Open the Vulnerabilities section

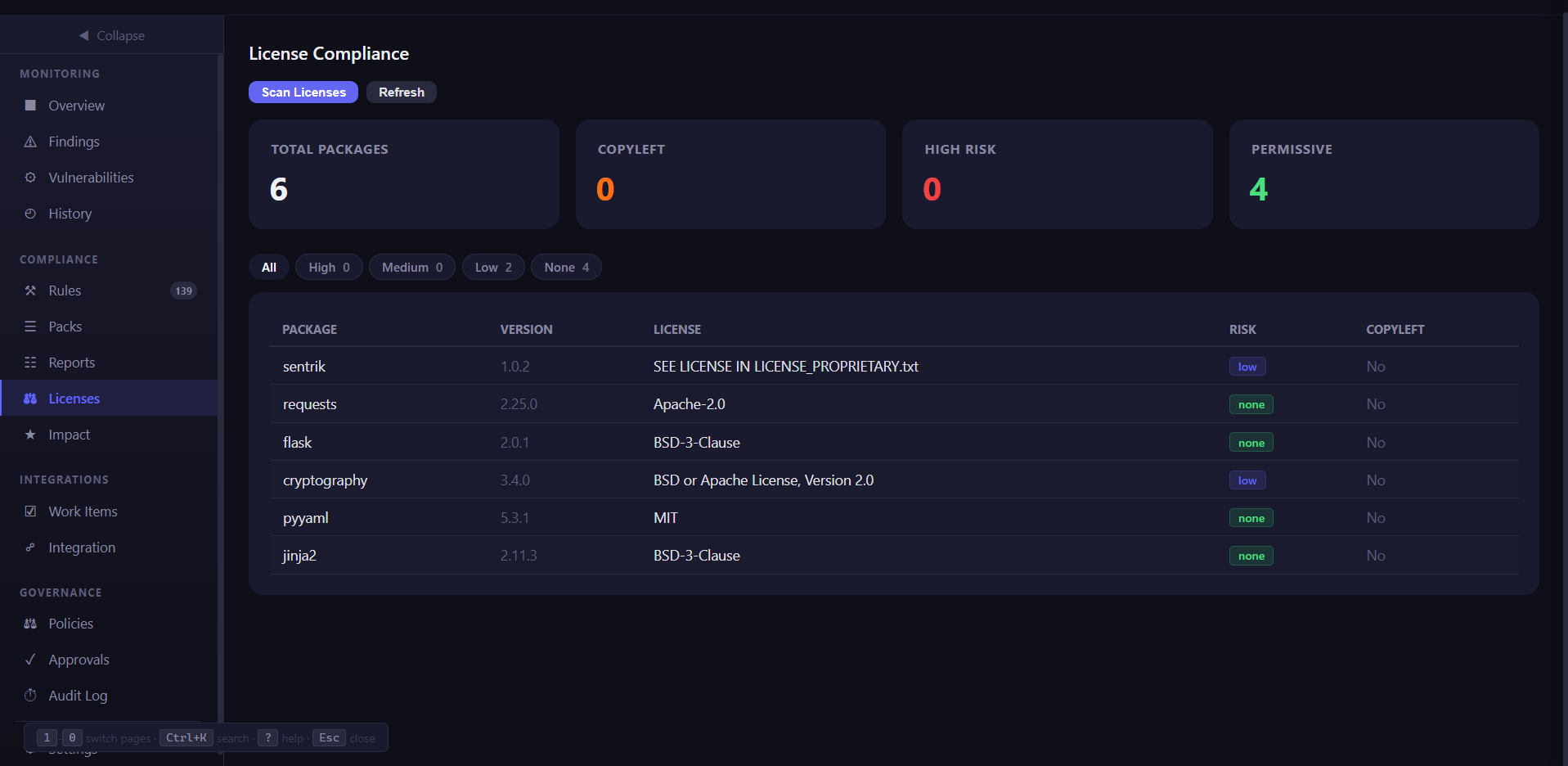coord(109,178)
